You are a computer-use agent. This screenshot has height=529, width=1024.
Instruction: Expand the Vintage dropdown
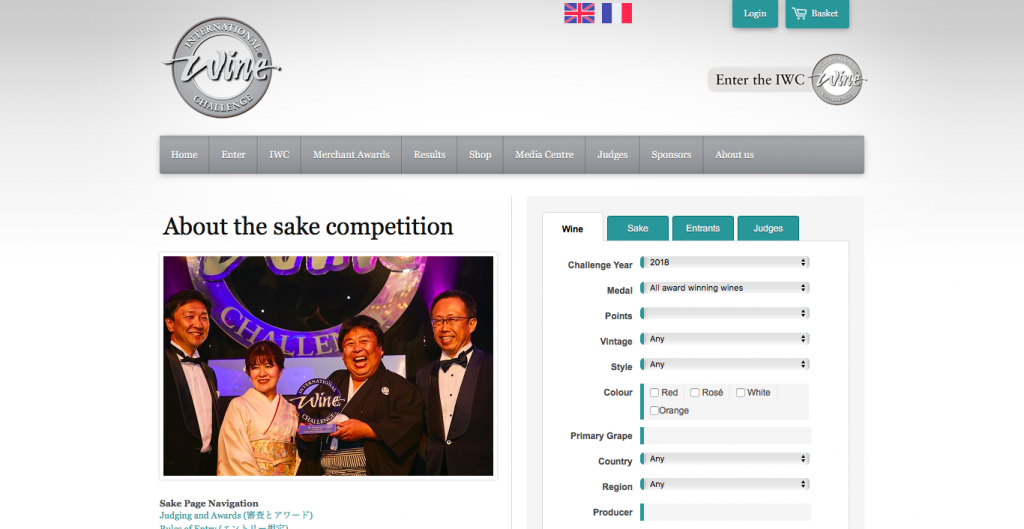726,339
